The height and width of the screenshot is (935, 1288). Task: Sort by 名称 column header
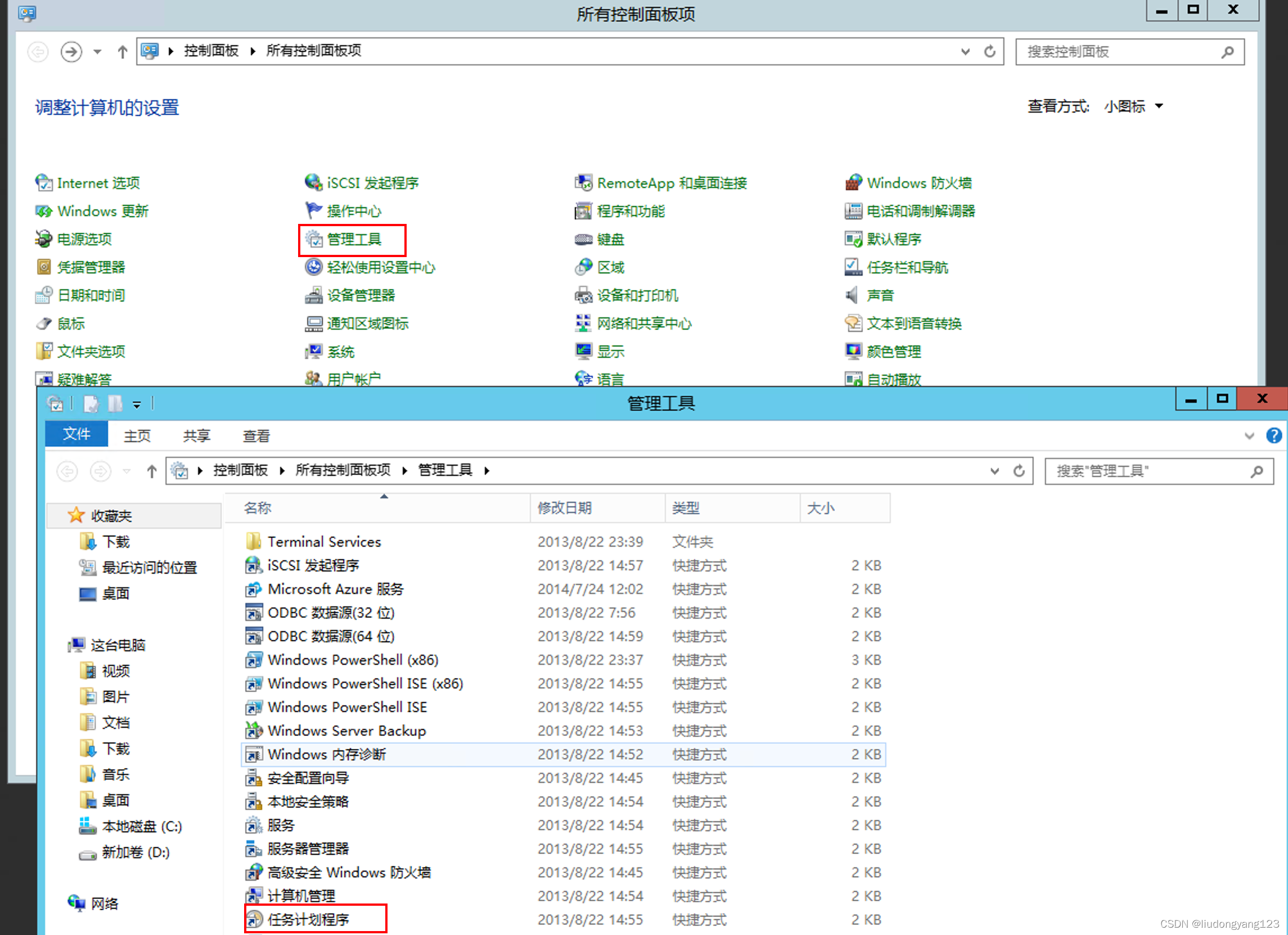tap(377, 508)
